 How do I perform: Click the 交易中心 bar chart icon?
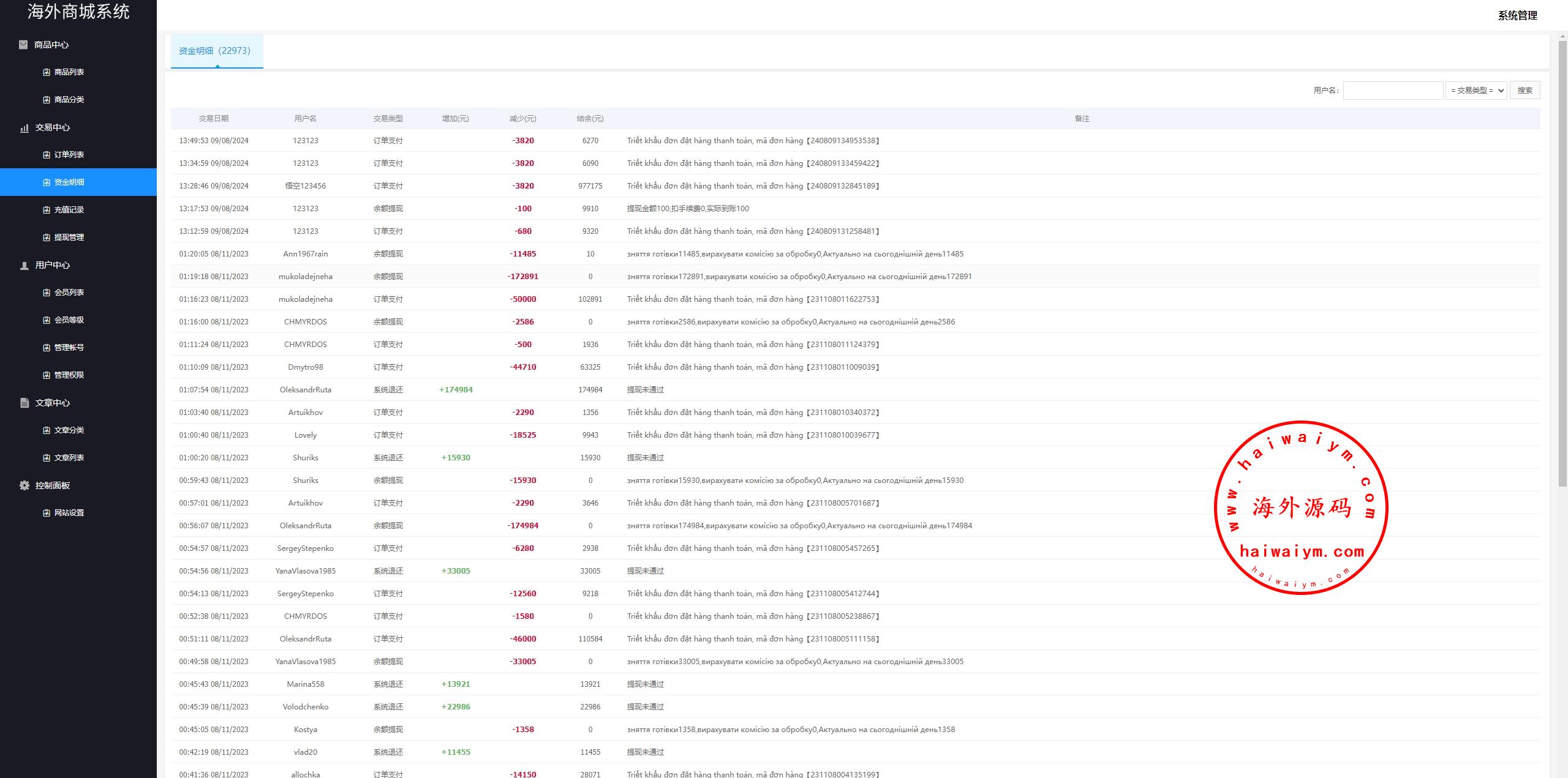click(24, 128)
